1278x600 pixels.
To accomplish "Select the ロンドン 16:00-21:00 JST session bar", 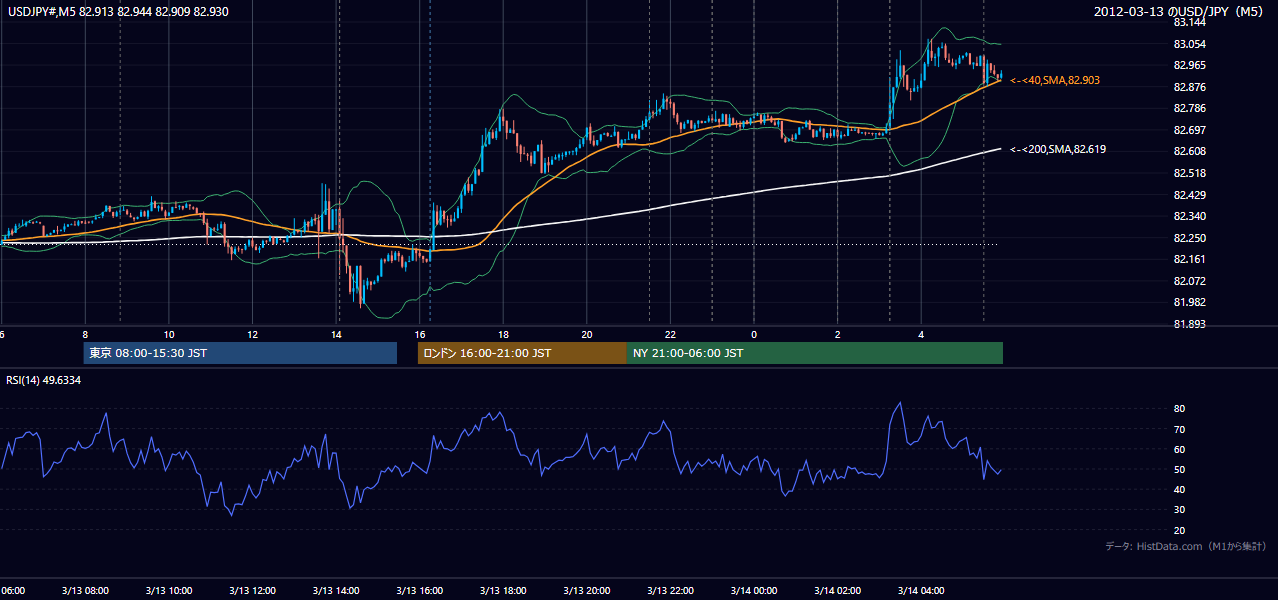I will [522, 353].
